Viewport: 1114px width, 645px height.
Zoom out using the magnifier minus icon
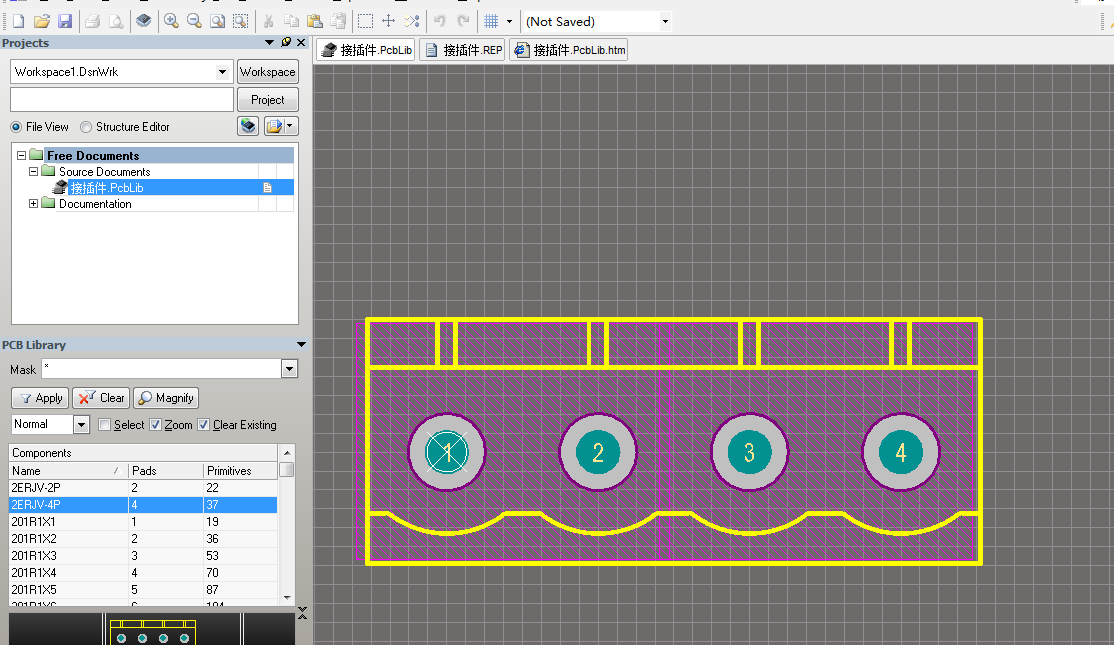coord(194,21)
